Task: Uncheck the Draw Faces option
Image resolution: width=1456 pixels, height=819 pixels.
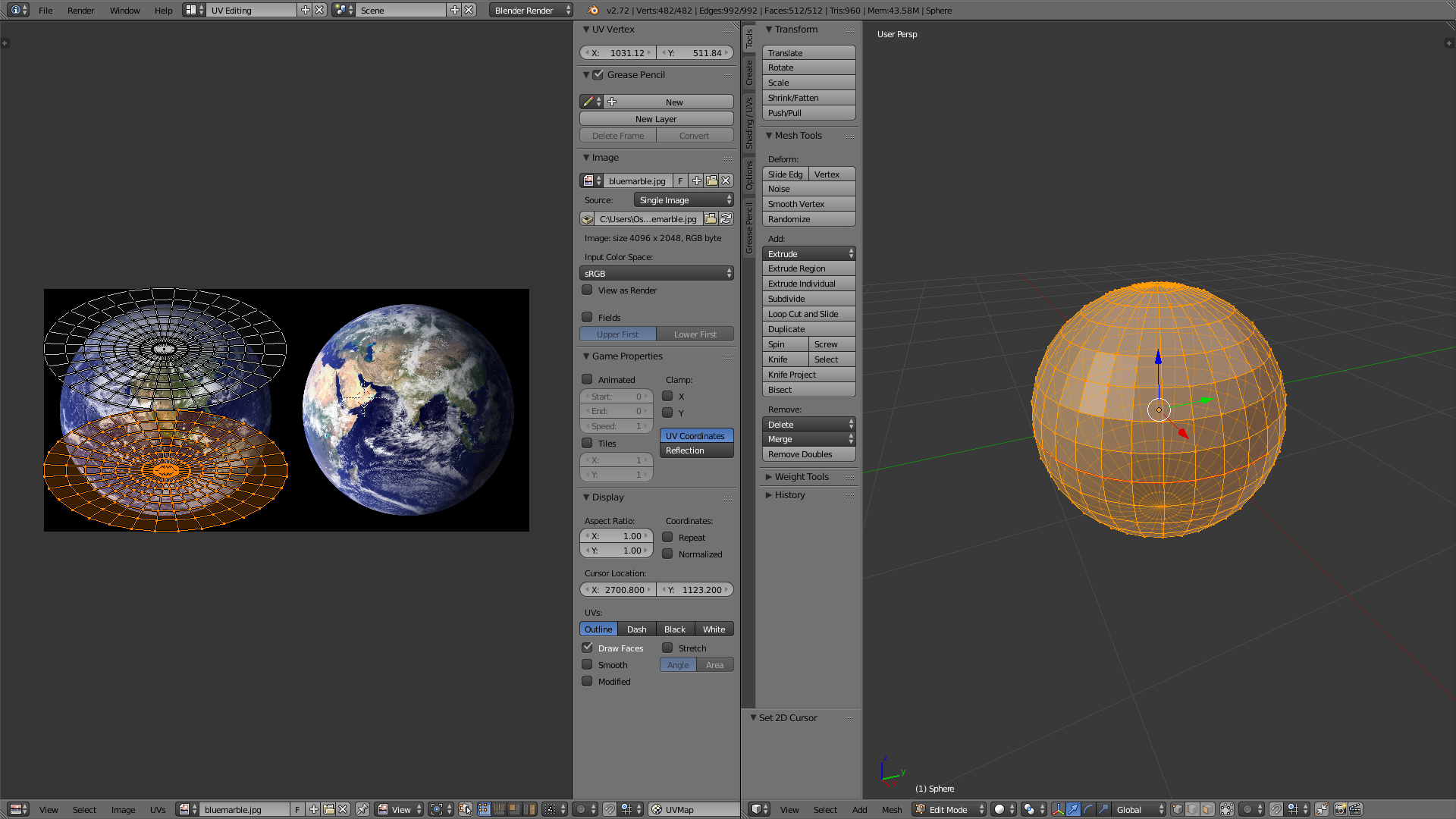Action: click(x=587, y=648)
